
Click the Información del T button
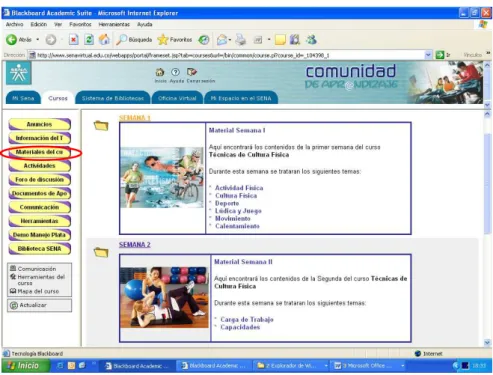click(x=40, y=138)
